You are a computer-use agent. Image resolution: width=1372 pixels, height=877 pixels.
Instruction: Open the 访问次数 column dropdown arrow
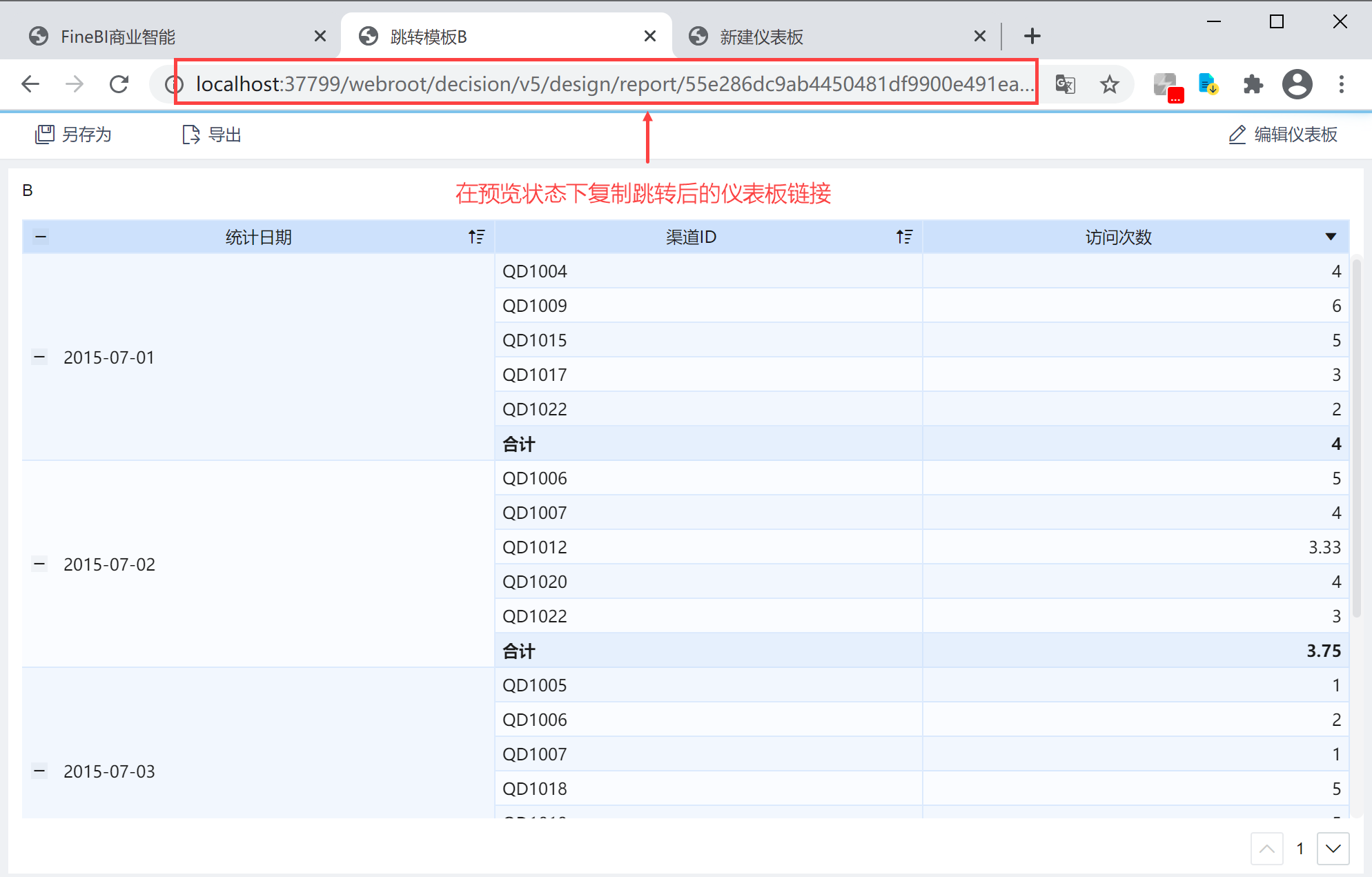[1331, 237]
